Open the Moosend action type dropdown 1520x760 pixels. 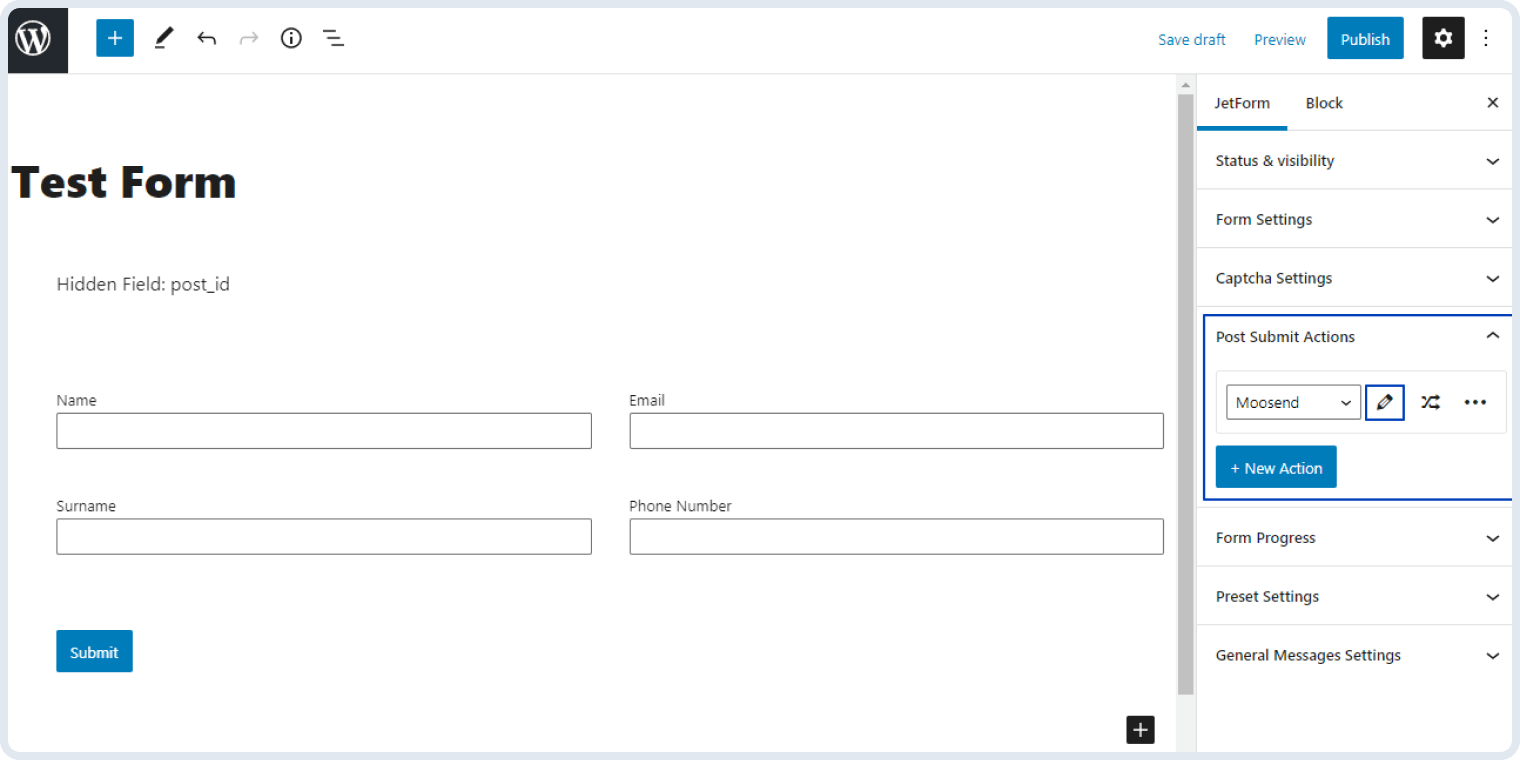[x=1293, y=402]
